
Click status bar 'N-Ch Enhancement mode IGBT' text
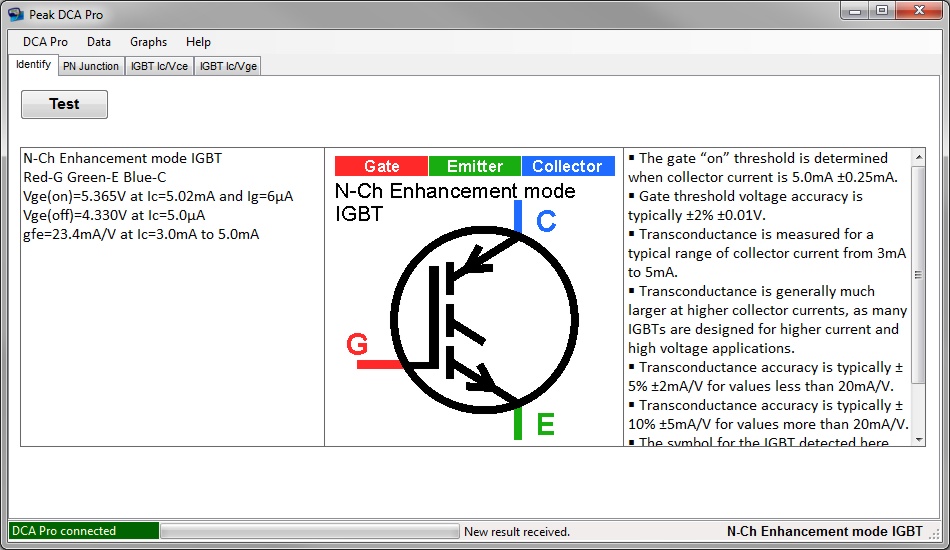[824, 531]
